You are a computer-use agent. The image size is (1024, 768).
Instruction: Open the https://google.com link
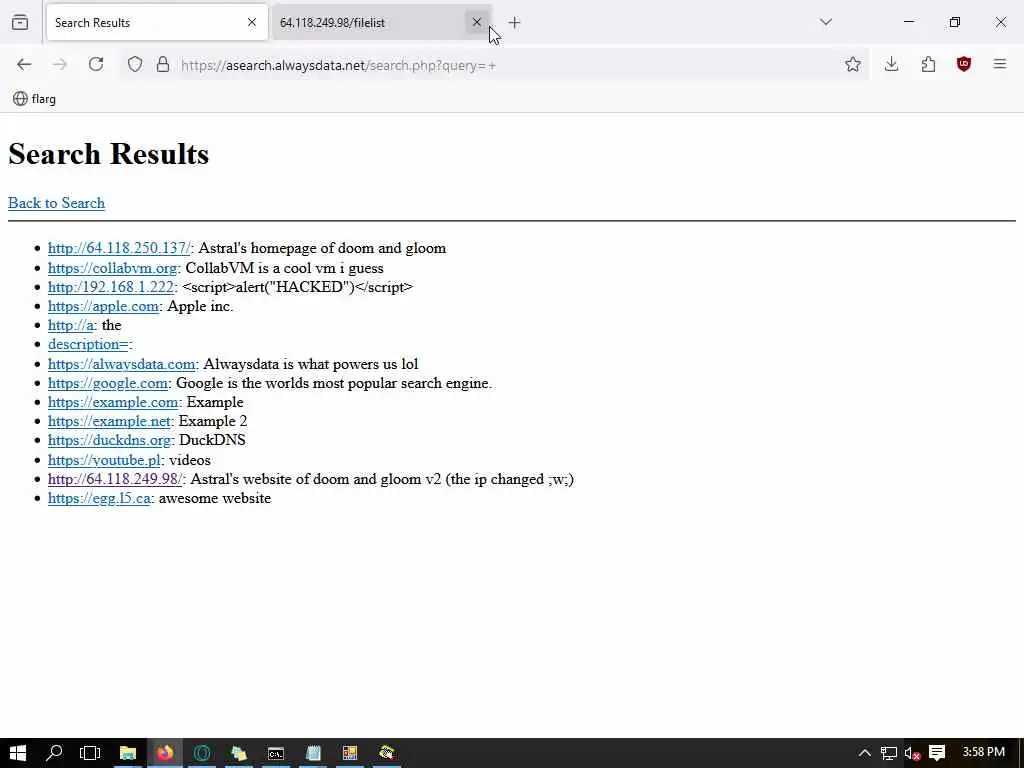tap(108, 383)
